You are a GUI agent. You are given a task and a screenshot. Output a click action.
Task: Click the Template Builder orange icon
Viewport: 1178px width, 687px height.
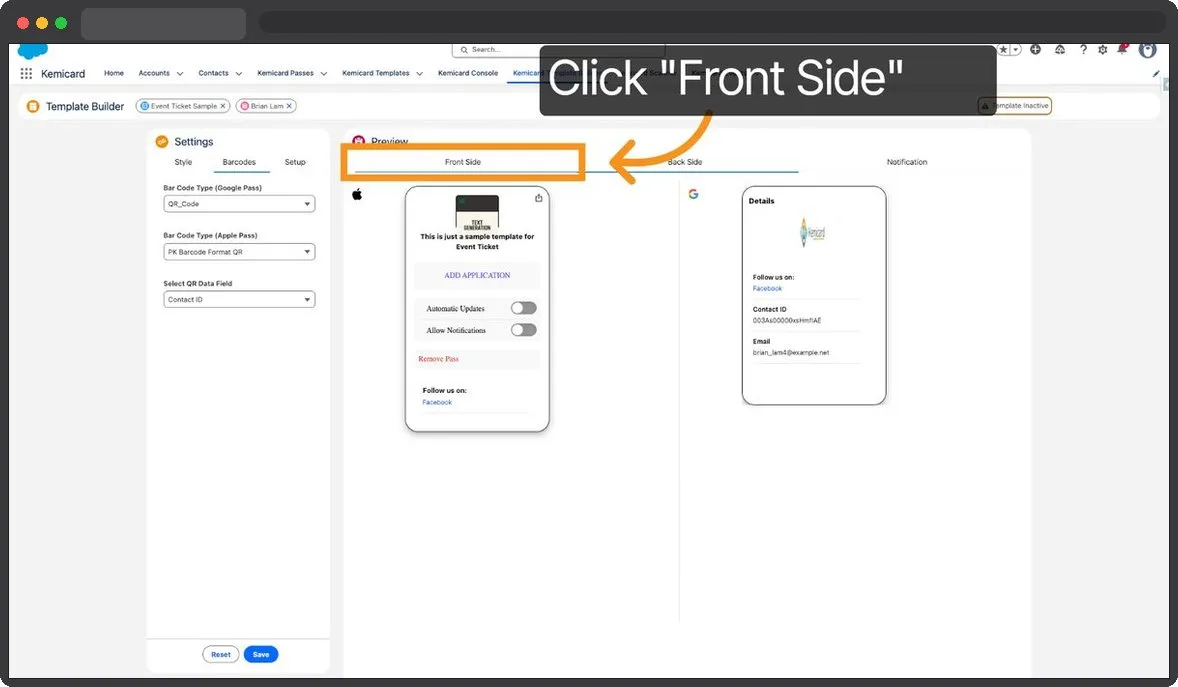(x=33, y=106)
